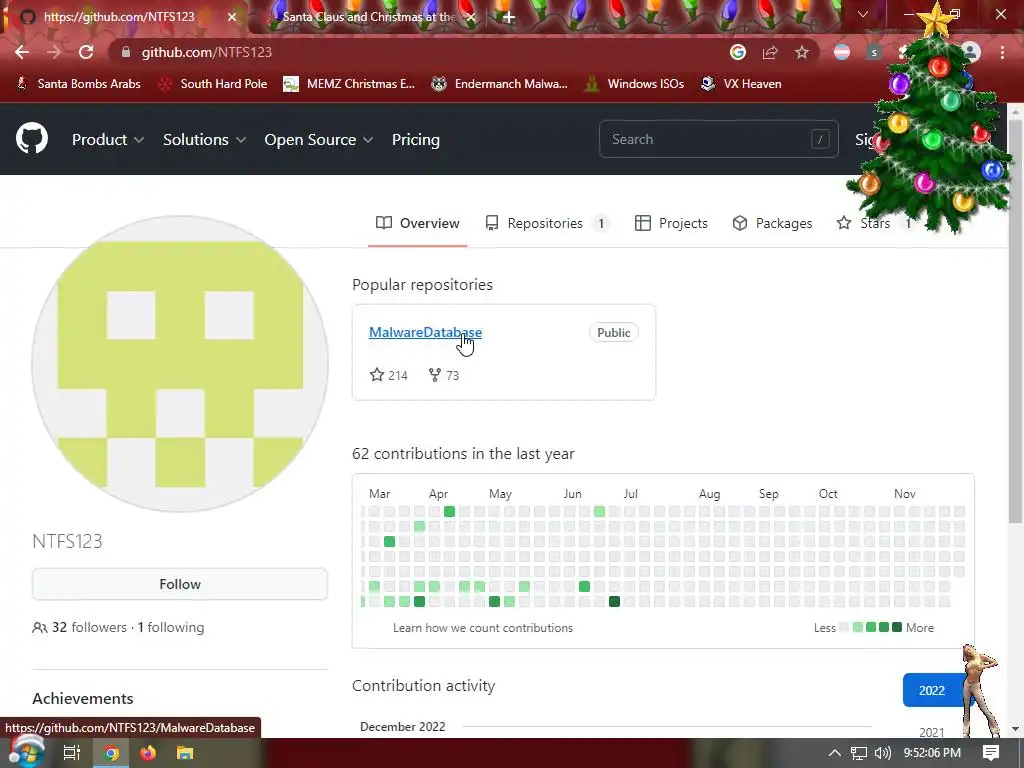Open Windows ISOs bookmark
This screenshot has height=768, width=1024.
pyautogui.click(x=635, y=84)
